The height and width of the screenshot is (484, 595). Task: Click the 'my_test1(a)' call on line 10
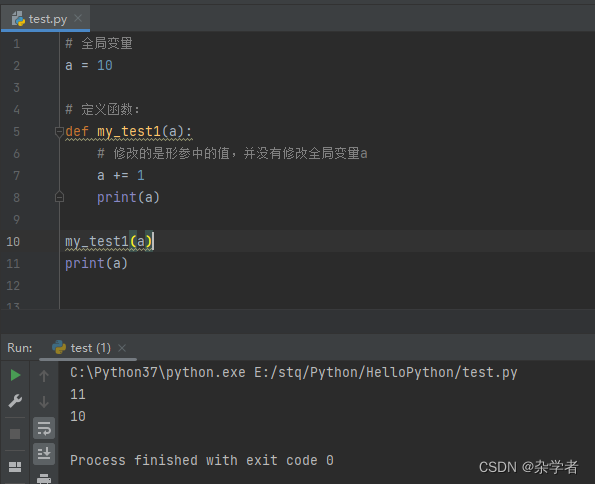pyautogui.click(x=109, y=241)
